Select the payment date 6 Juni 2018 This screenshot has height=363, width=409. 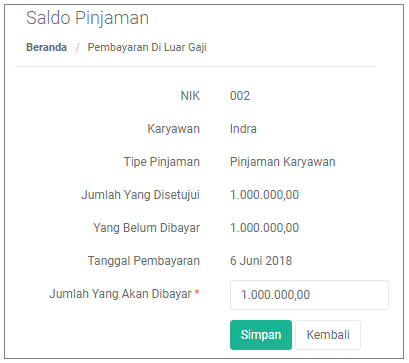point(261,261)
